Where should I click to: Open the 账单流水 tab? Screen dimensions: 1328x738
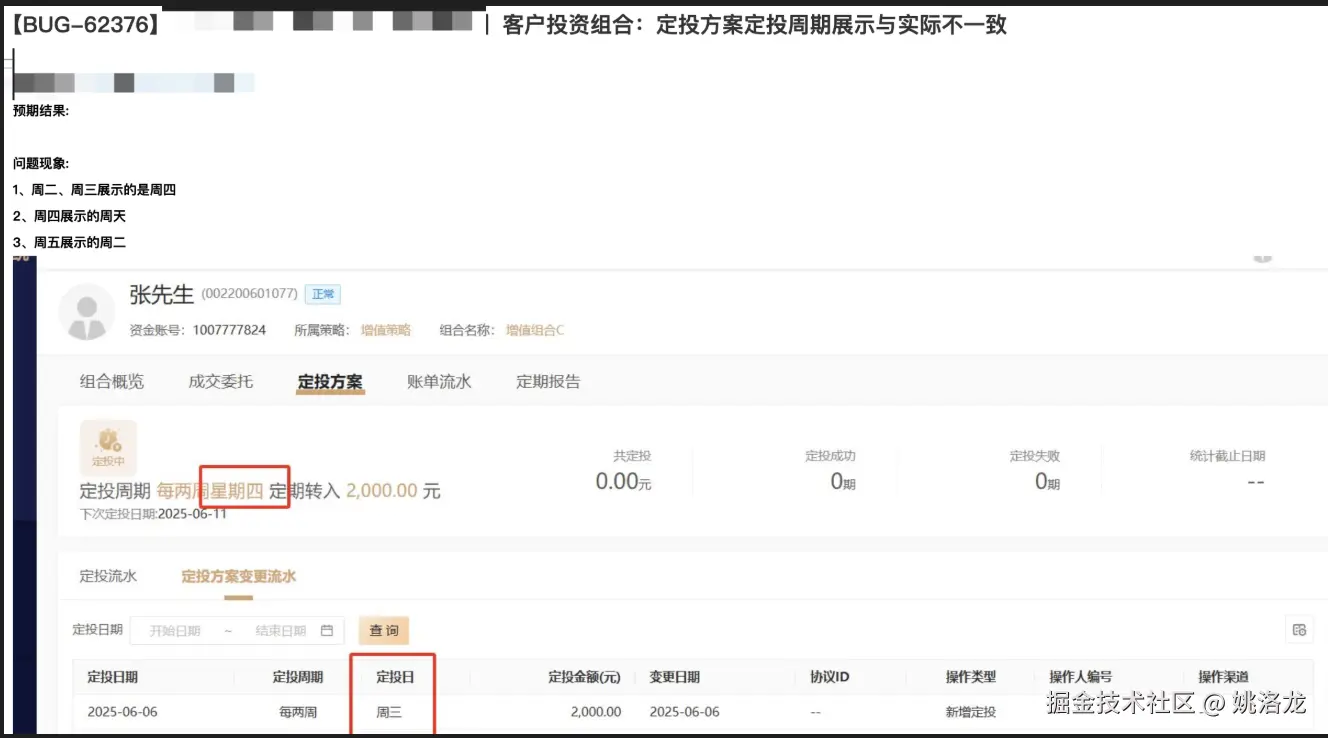click(x=439, y=381)
